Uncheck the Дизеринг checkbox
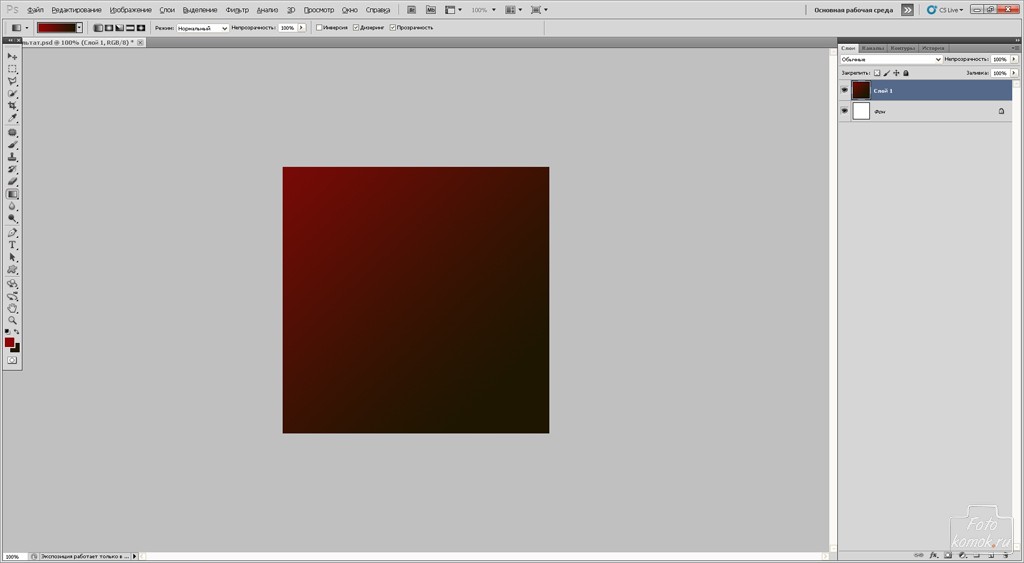 pyautogui.click(x=356, y=28)
